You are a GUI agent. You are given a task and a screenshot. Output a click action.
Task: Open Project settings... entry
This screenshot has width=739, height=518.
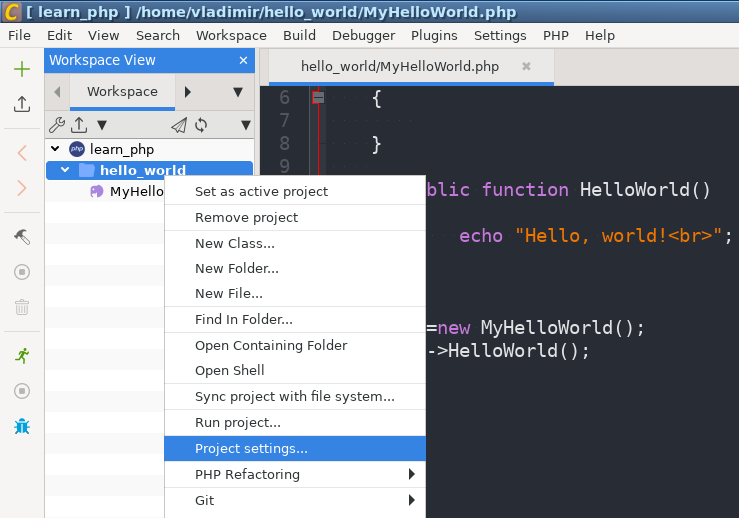coord(295,448)
